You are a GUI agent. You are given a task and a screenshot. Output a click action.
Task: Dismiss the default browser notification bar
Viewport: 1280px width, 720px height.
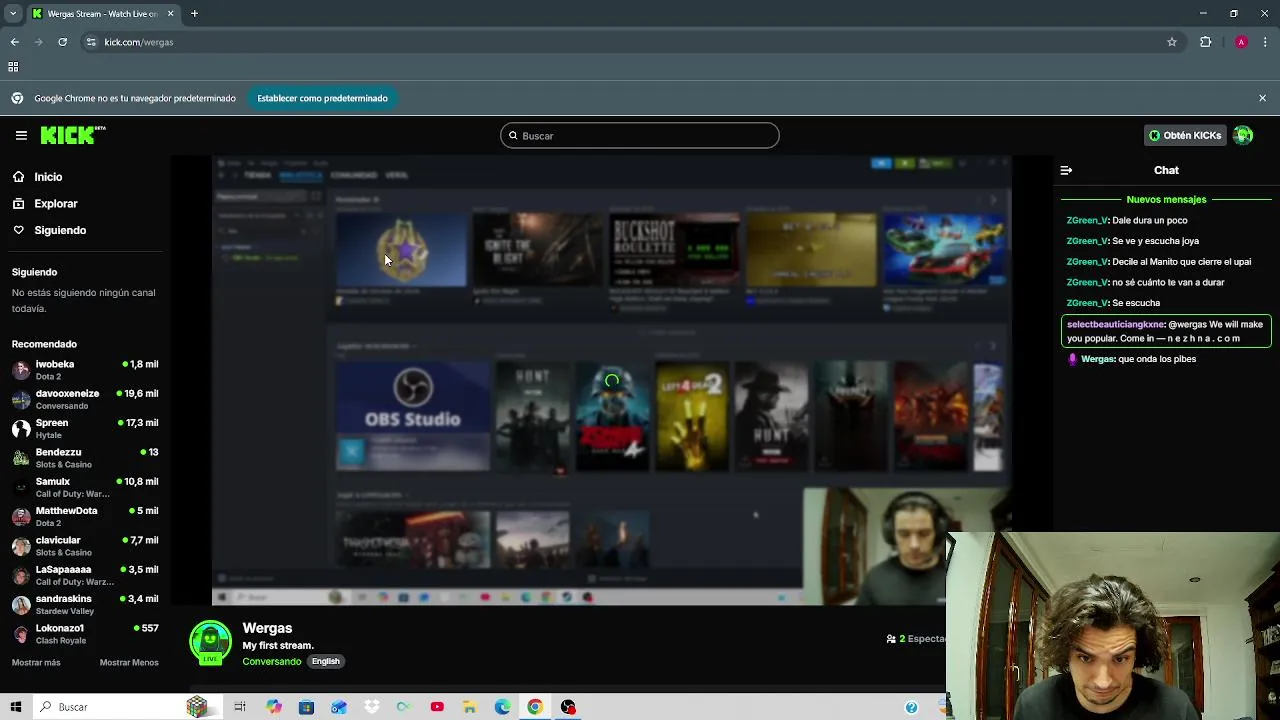(1262, 98)
